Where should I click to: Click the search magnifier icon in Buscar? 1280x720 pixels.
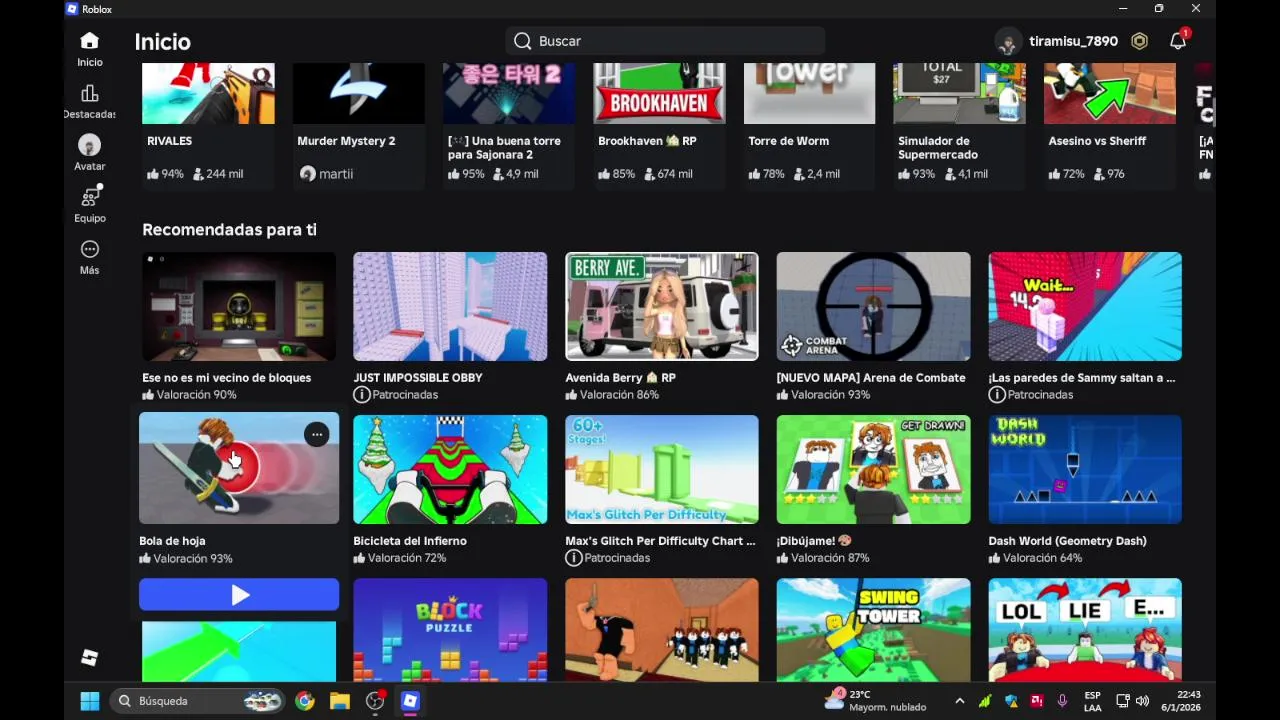point(522,41)
